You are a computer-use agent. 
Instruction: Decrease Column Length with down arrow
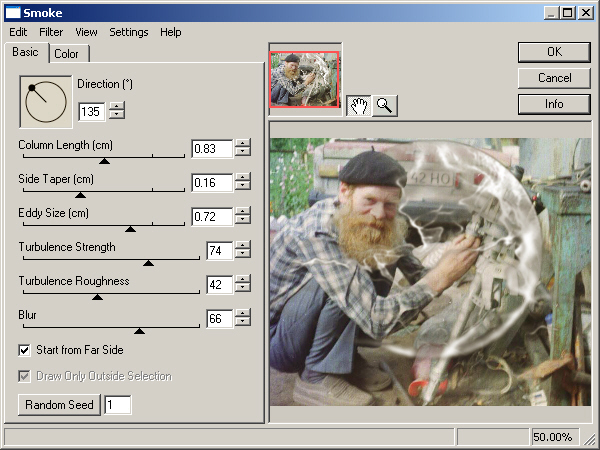click(x=243, y=153)
